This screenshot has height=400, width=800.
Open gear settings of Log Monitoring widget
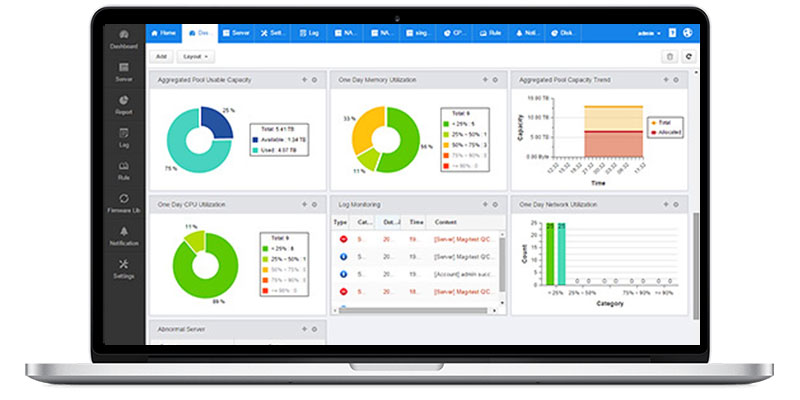(x=495, y=205)
